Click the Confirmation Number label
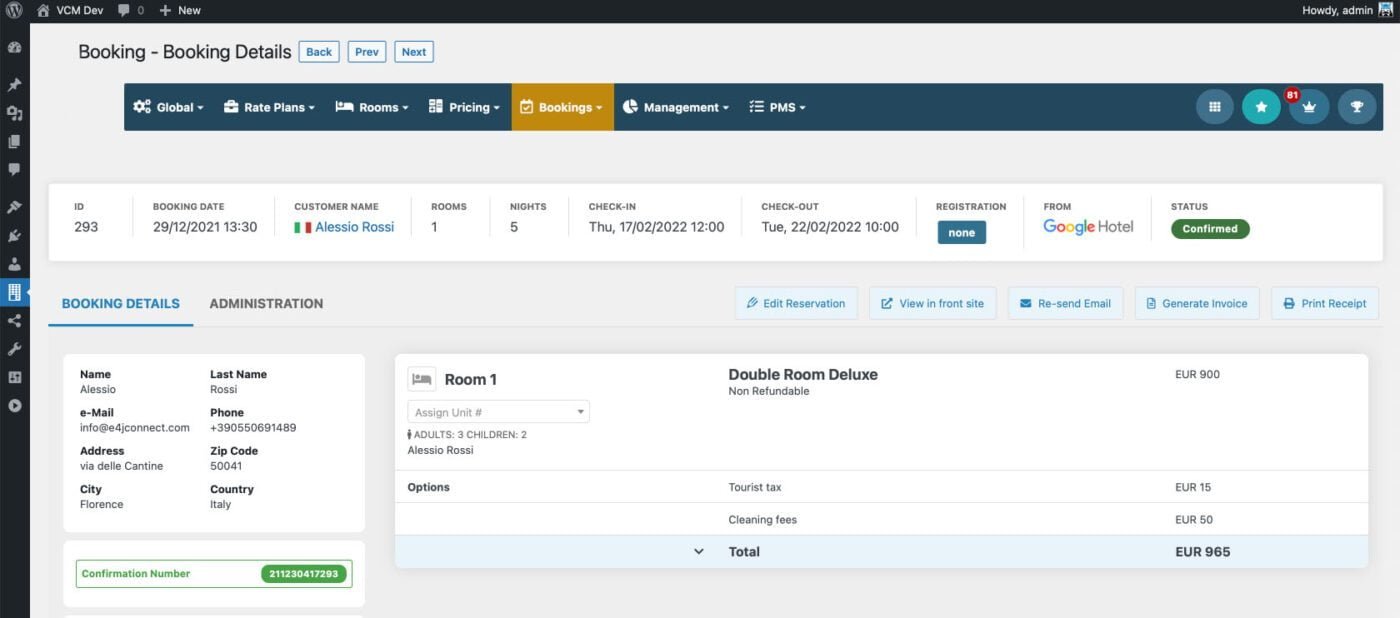This screenshot has width=1400, height=618. (x=136, y=574)
